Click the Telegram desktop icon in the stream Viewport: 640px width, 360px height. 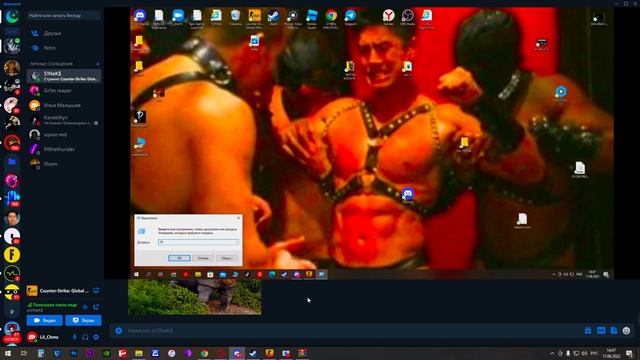350,17
